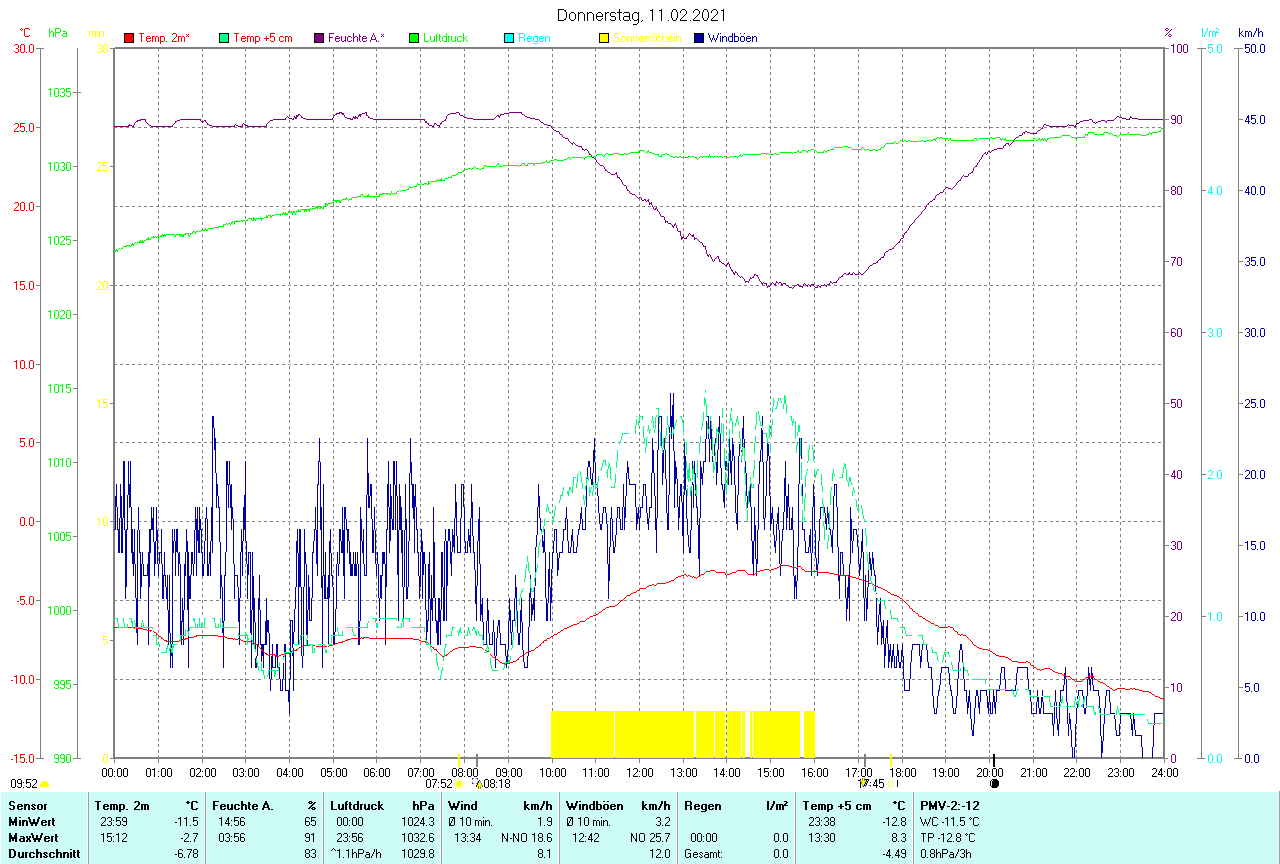Viewport: 1280px width, 864px height.
Task: Click the dark blue Windböen legend swatch
Action: [699, 38]
